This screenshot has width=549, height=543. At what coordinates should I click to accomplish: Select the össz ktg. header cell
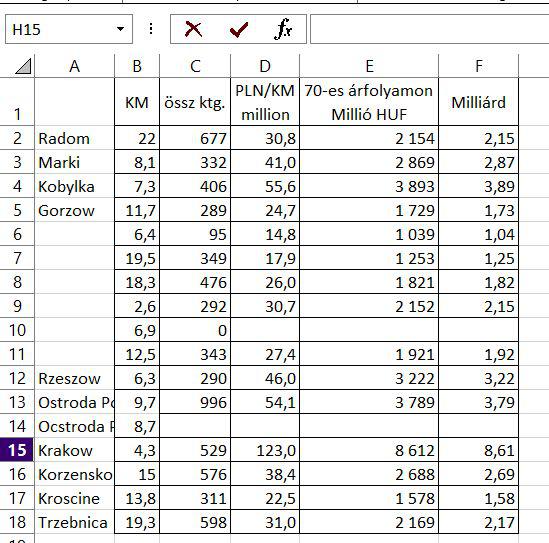tap(195, 102)
